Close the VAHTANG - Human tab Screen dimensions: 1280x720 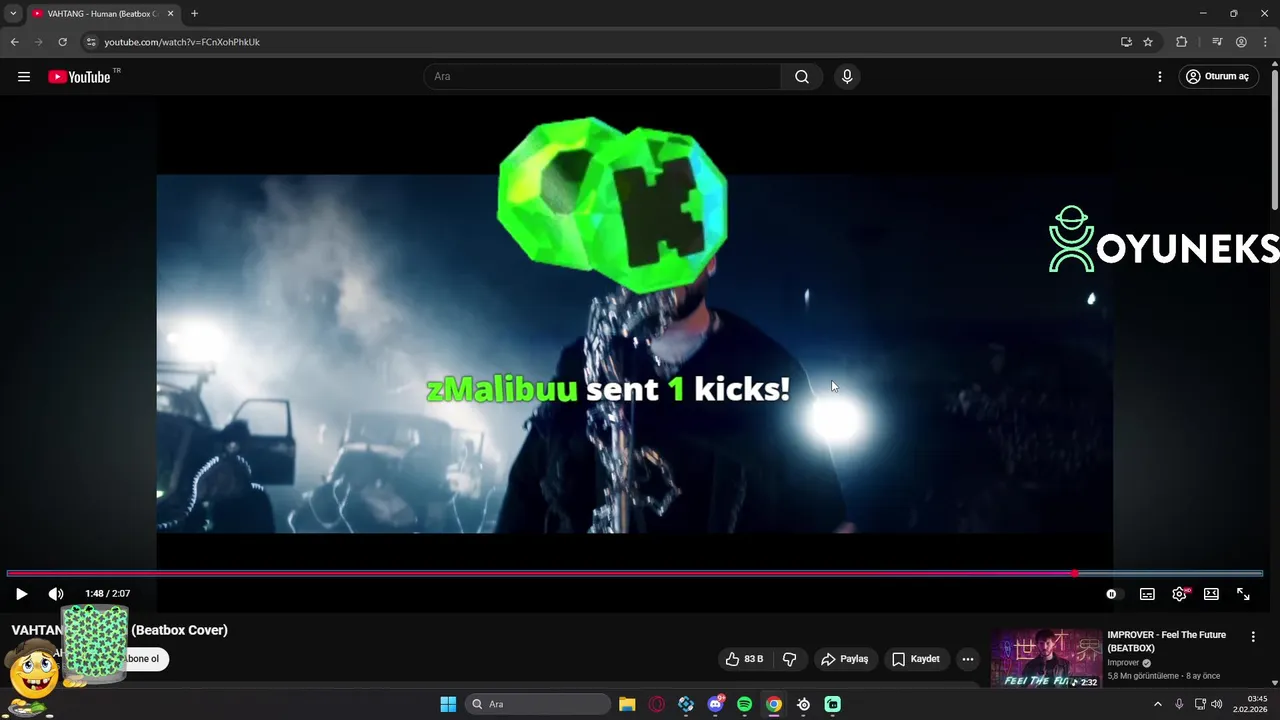tap(170, 13)
